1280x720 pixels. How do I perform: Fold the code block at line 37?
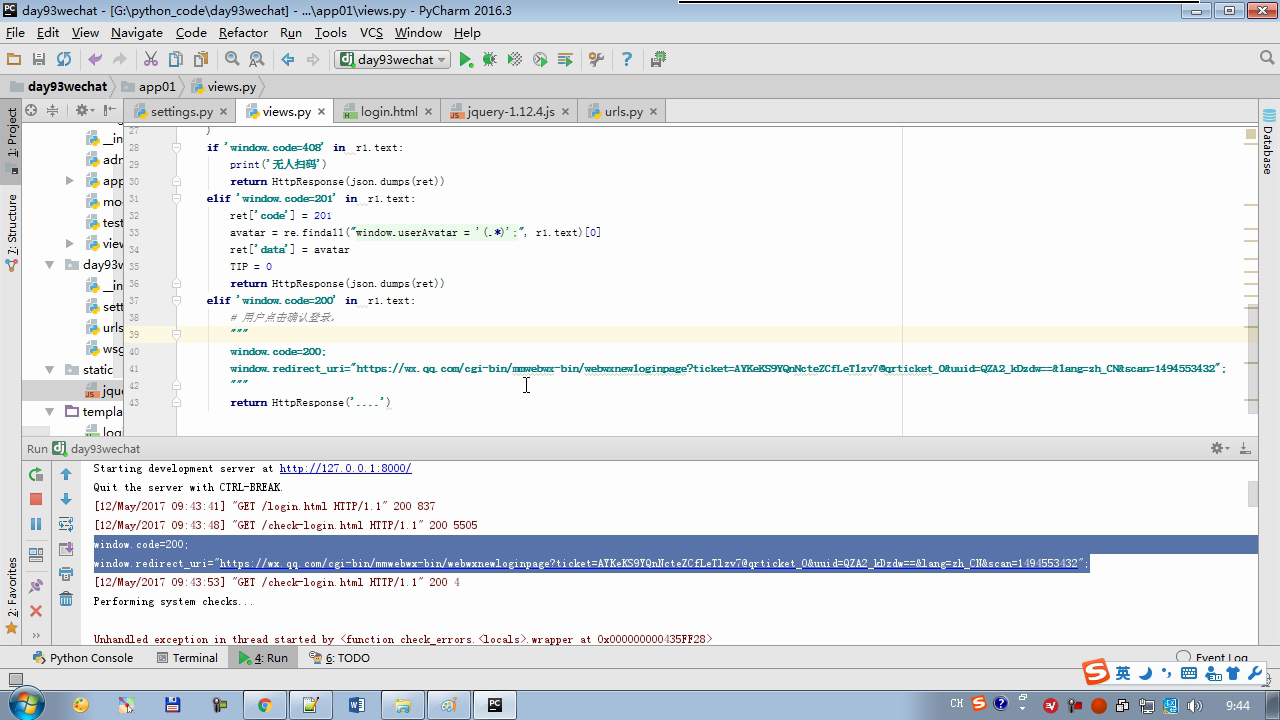pyautogui.click(x=176, y=300)
